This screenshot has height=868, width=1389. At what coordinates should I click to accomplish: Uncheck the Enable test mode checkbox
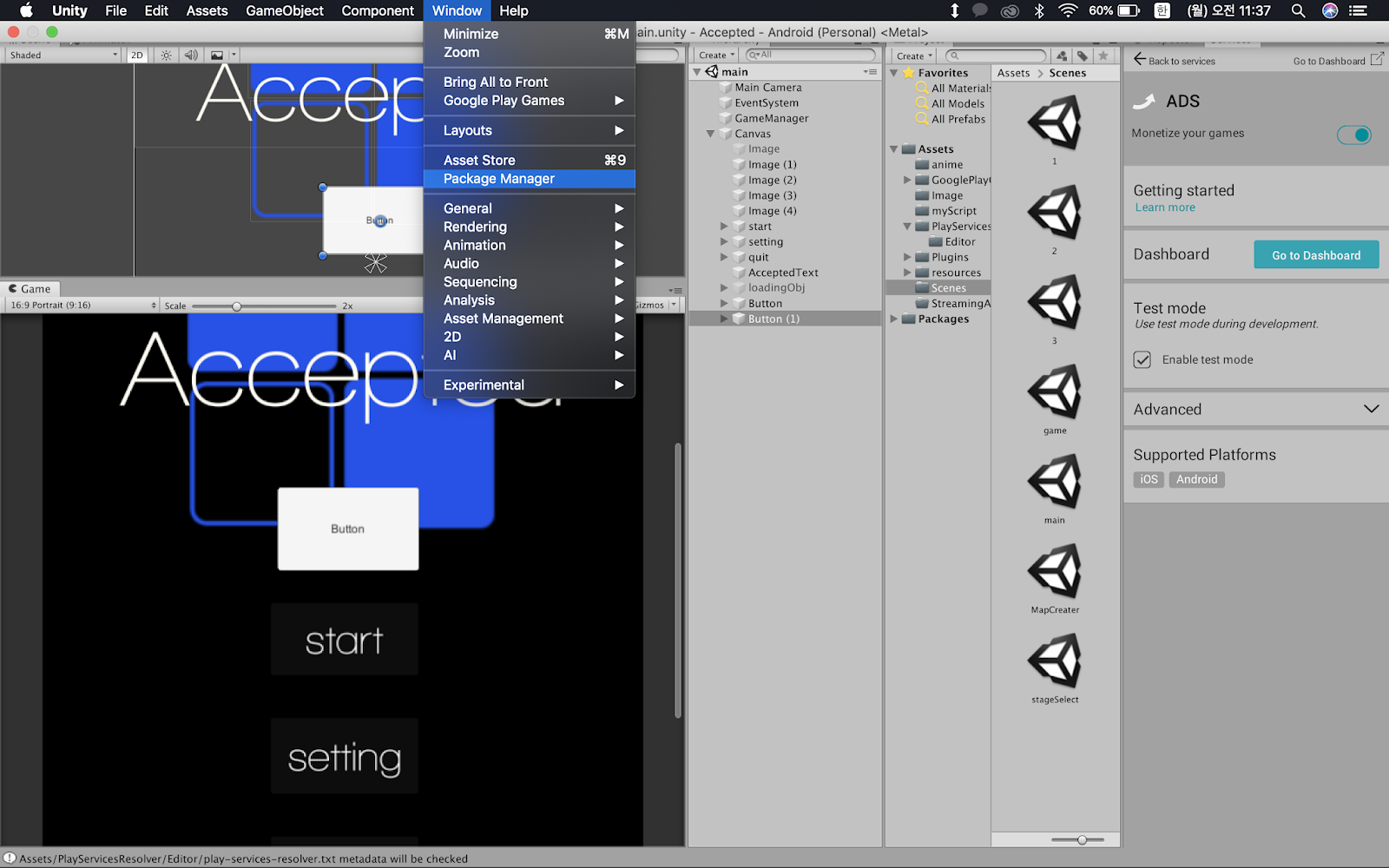pos(1141,359)
